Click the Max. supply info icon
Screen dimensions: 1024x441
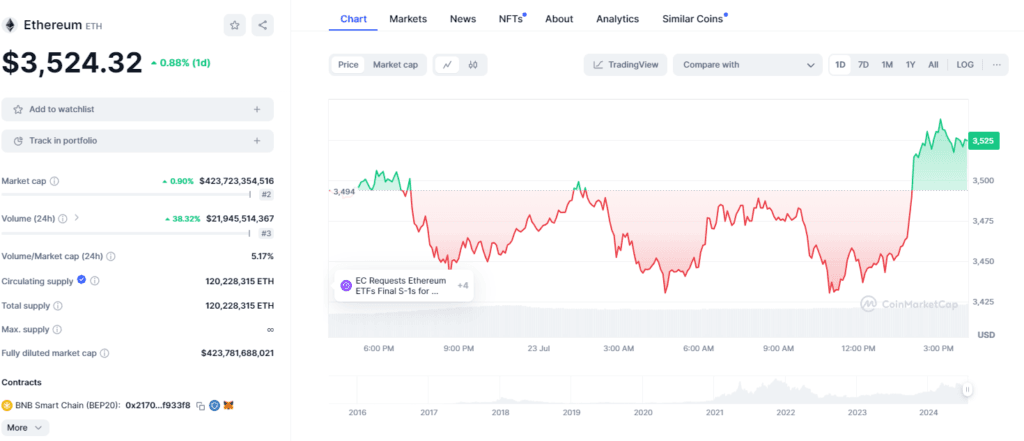(57, 329)
